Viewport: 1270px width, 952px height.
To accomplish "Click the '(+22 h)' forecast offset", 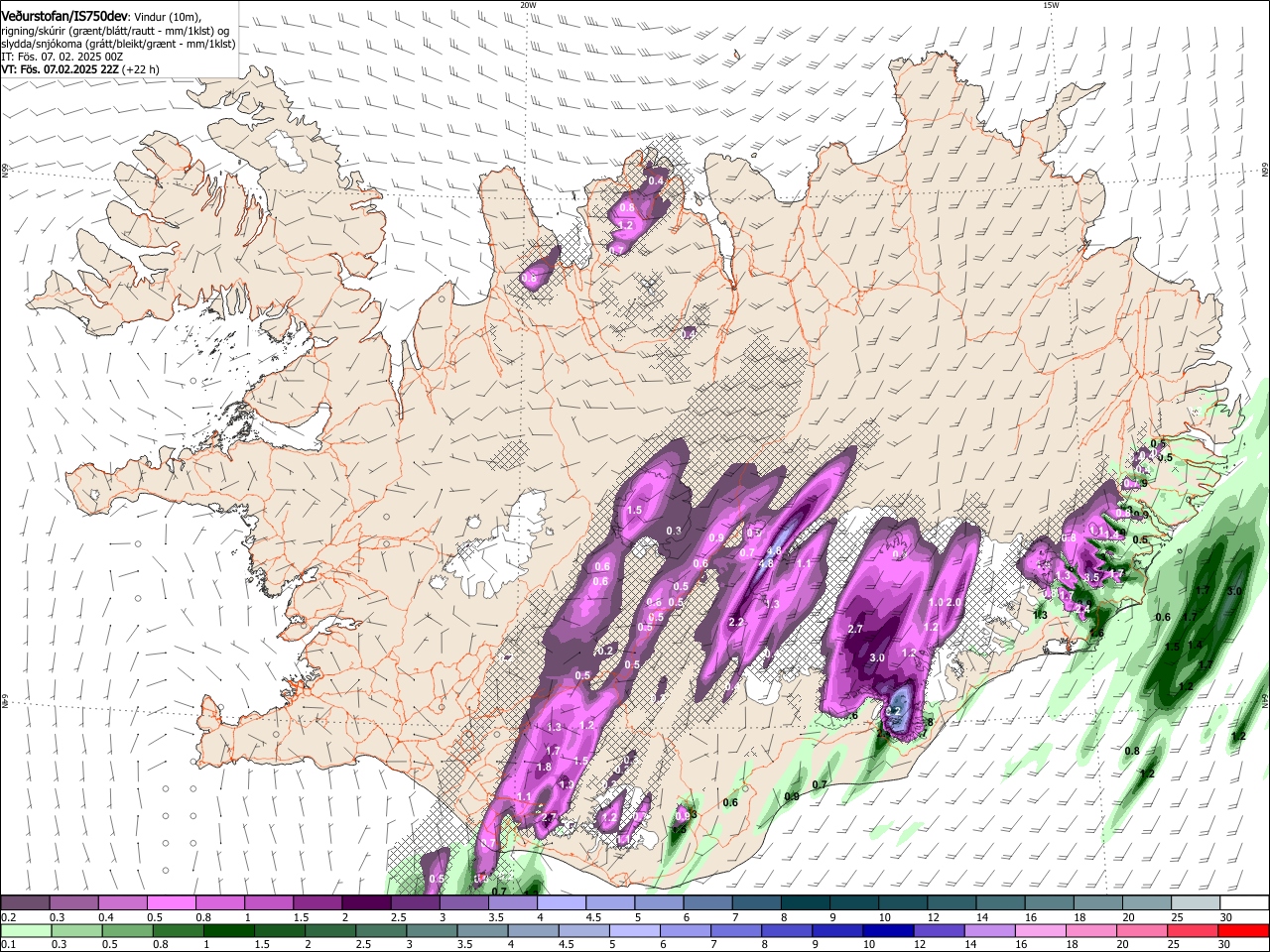I will (x=142, y=69).
